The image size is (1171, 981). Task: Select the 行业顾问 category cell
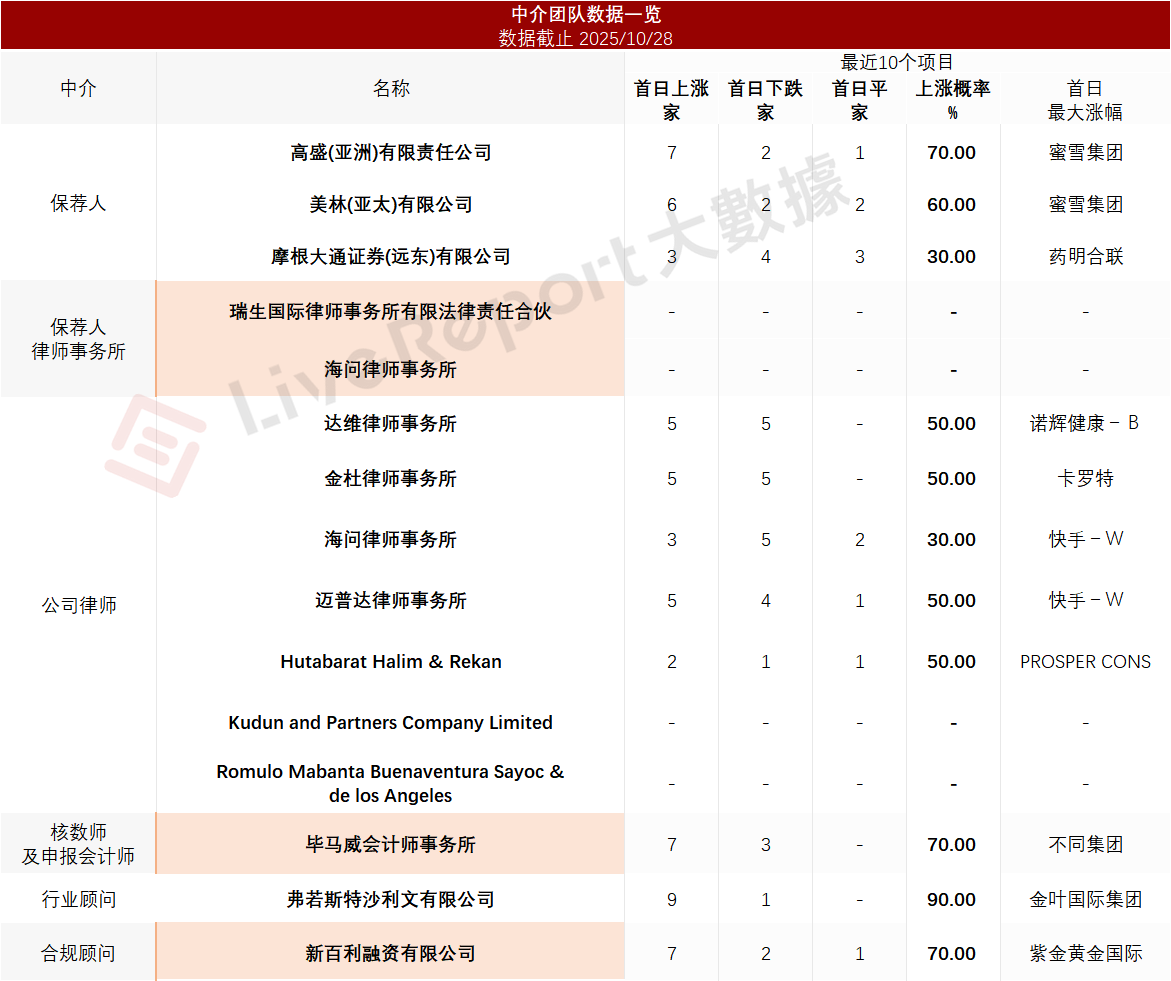(78, 899)
